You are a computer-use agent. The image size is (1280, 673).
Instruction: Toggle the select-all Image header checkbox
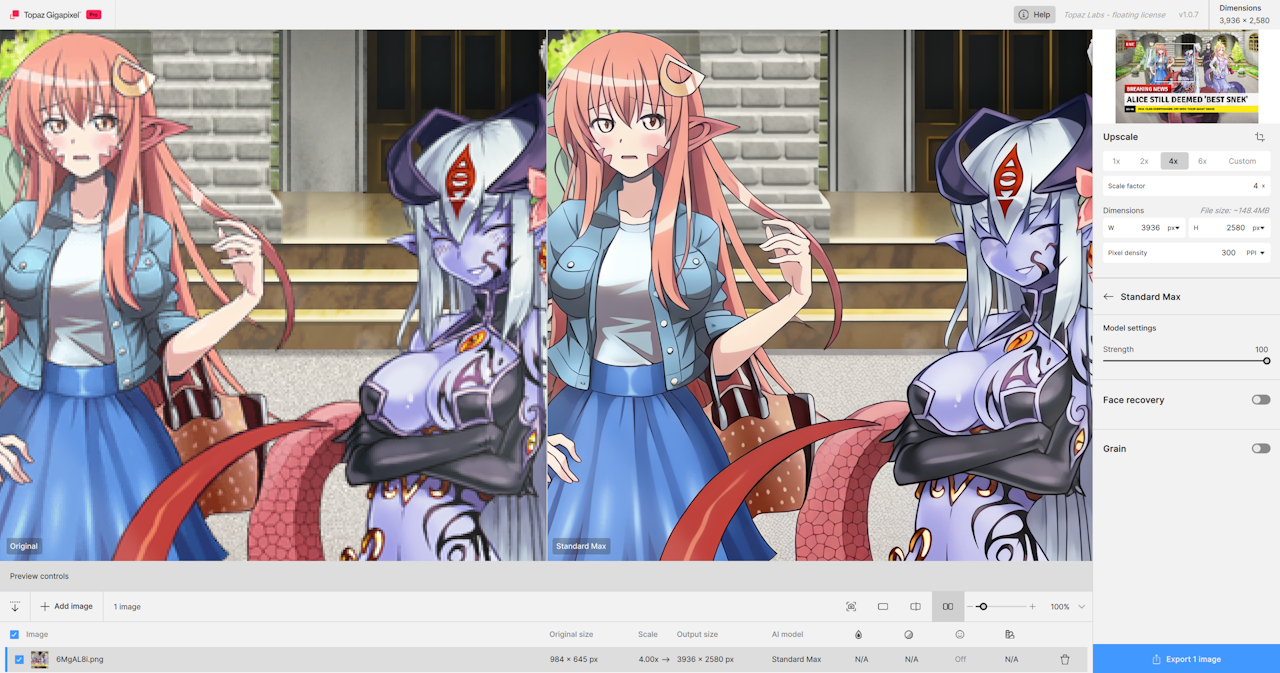click(x=14, y=634)
